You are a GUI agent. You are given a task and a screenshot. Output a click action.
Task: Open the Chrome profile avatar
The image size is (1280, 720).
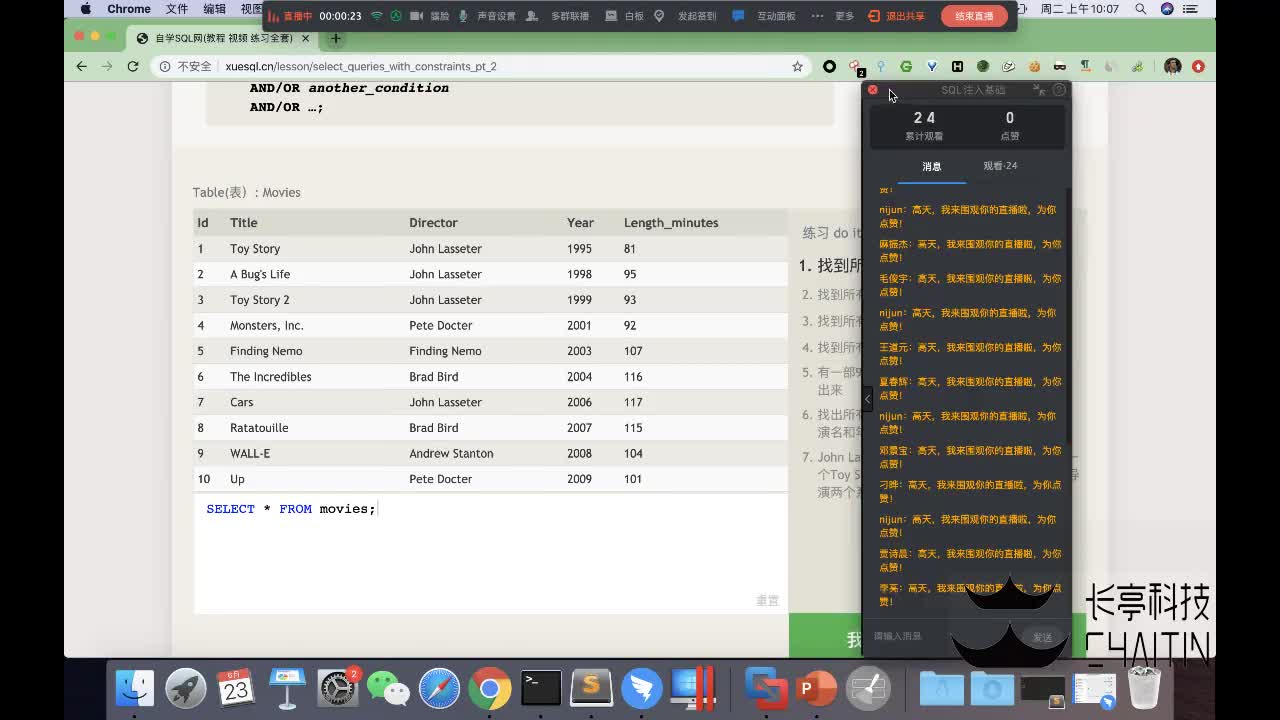coord(1173,66)
